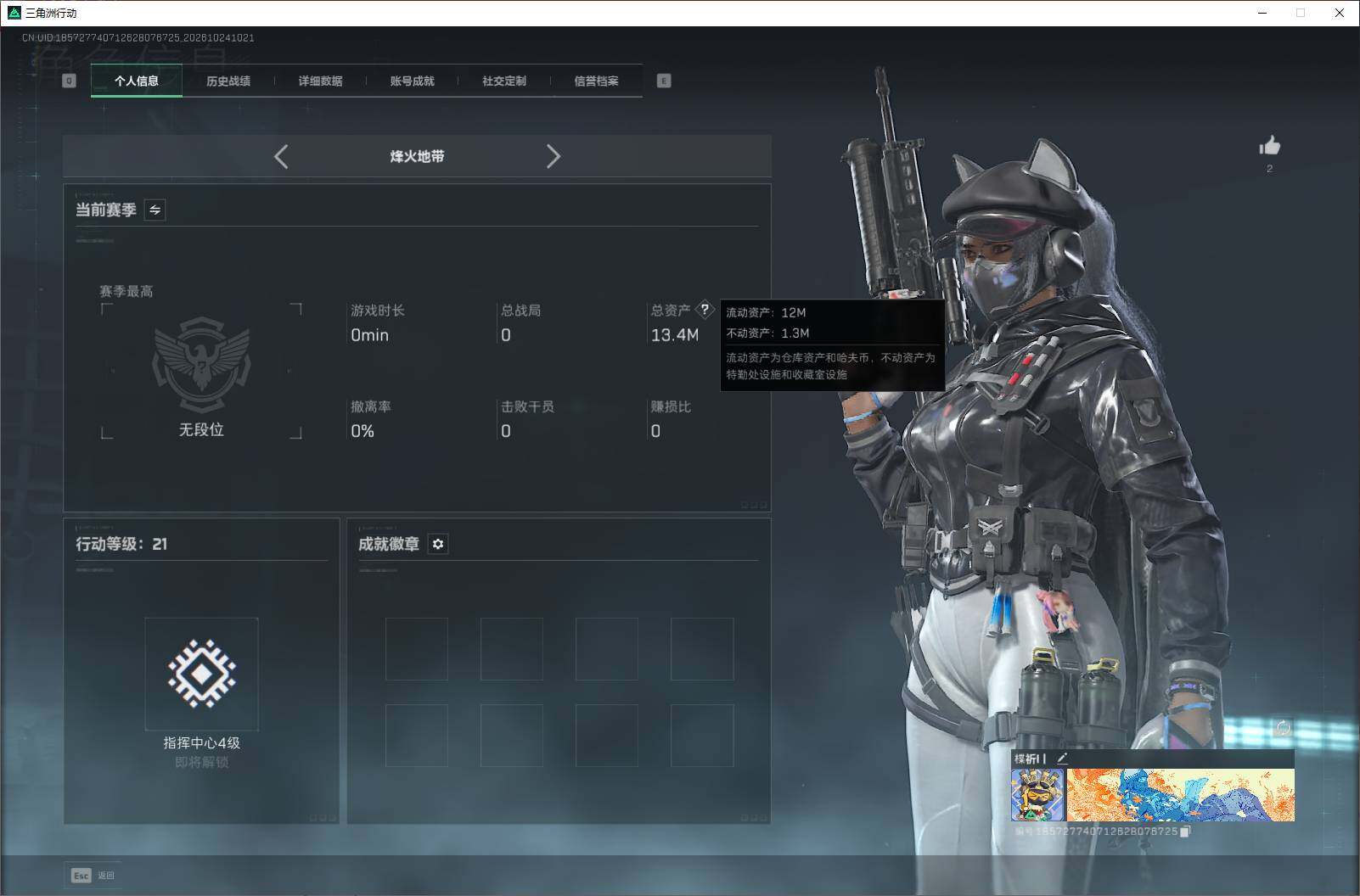
Task: Click the 总资产 value 13.4M
Action: point(675,335)
